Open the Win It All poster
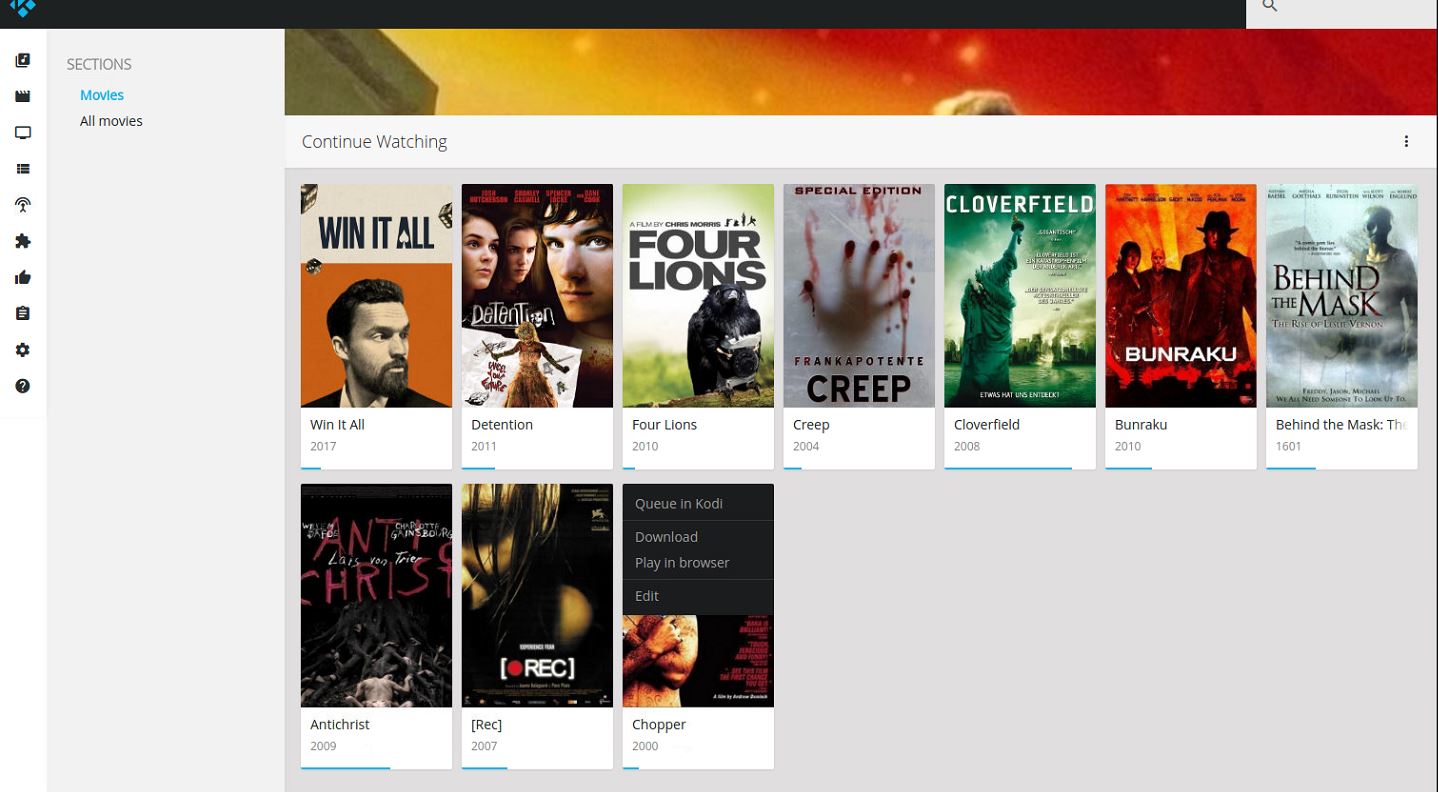Screen dimensions: 1438x792 pyautogui.click(x=376, y=296)
